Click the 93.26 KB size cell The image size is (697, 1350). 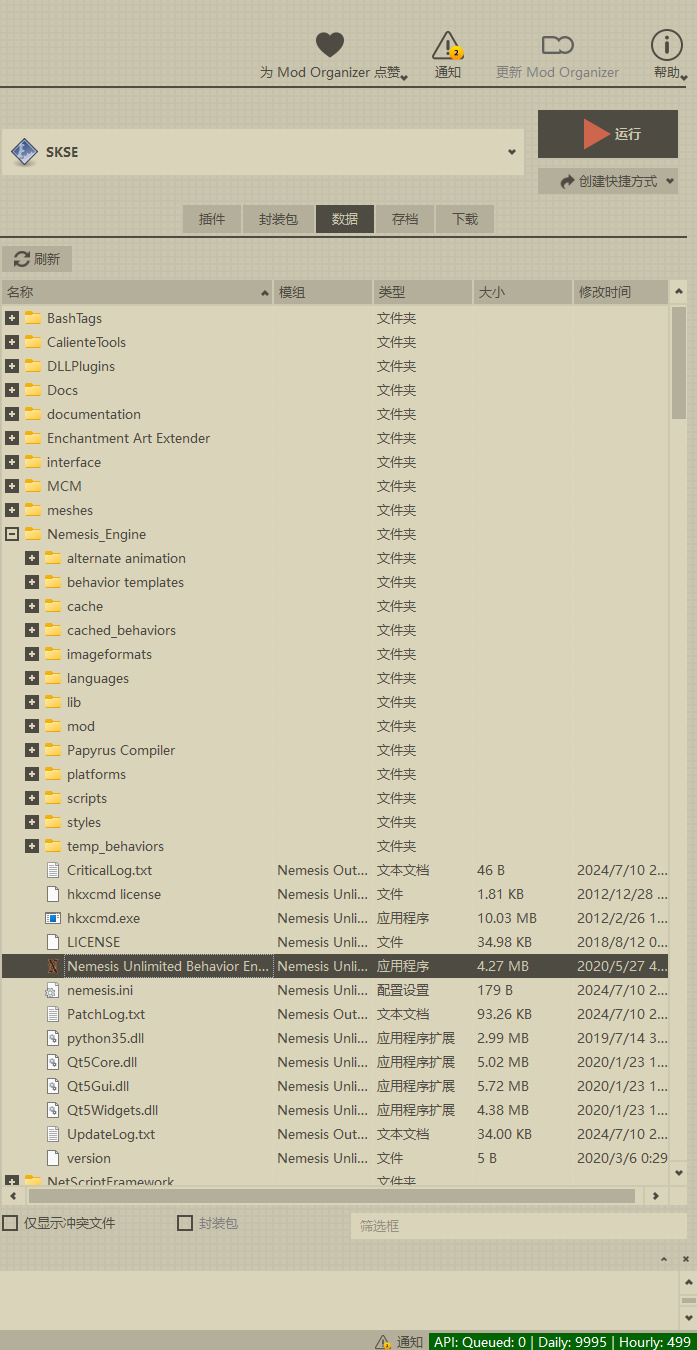[x=504, y=1014]
